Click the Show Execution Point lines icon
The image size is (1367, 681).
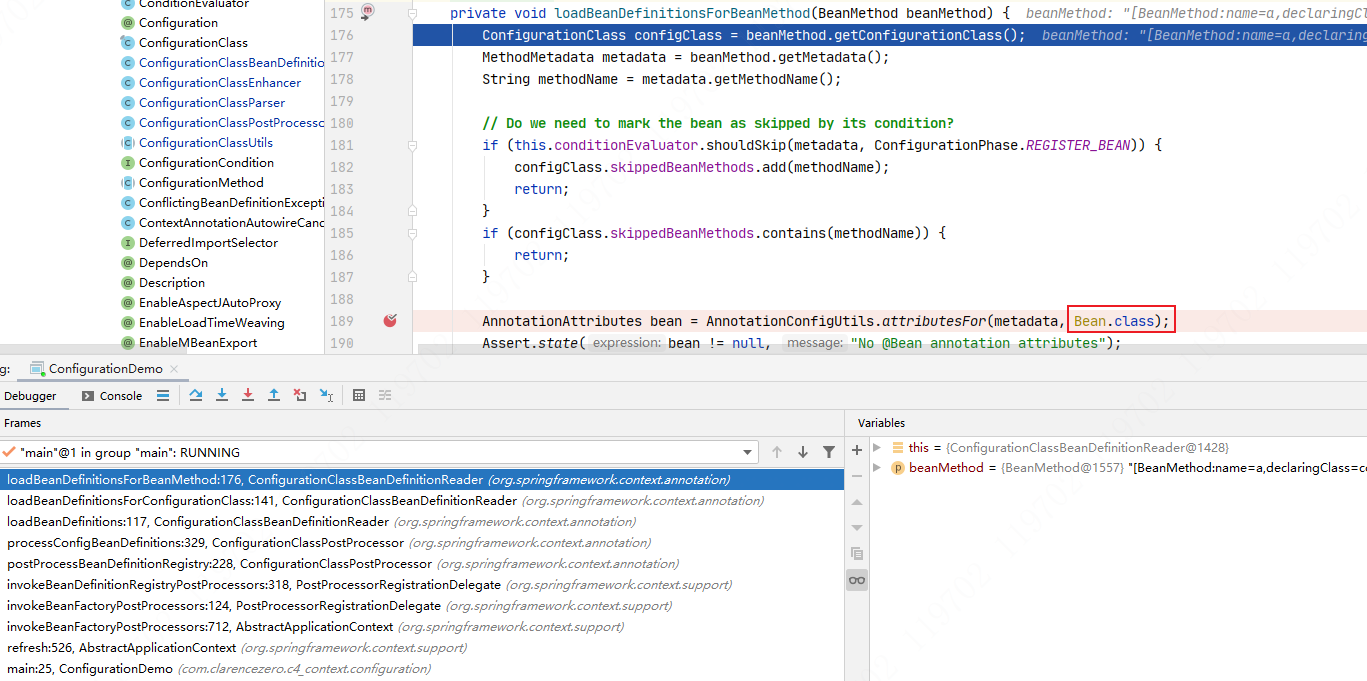(163, 396)
